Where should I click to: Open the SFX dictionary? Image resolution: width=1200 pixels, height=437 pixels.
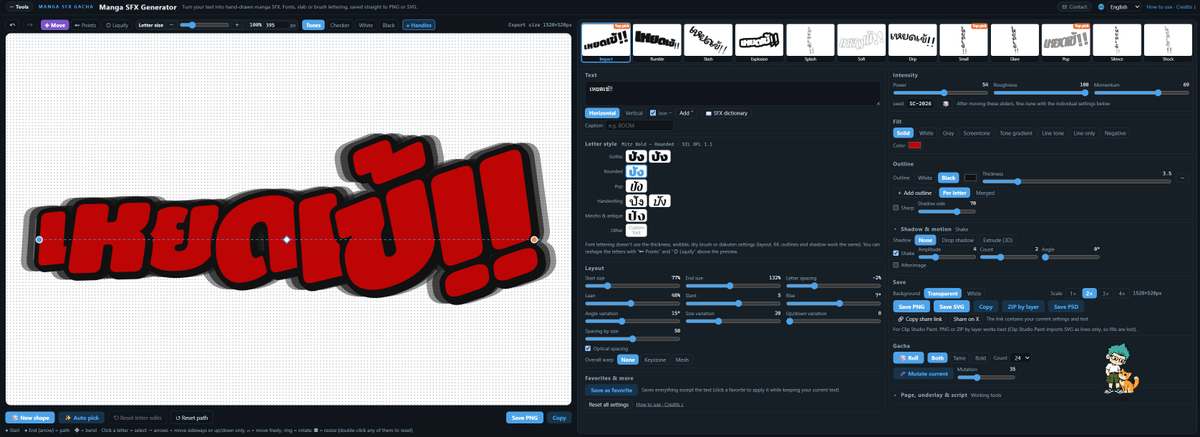click(x=726, y=113)
